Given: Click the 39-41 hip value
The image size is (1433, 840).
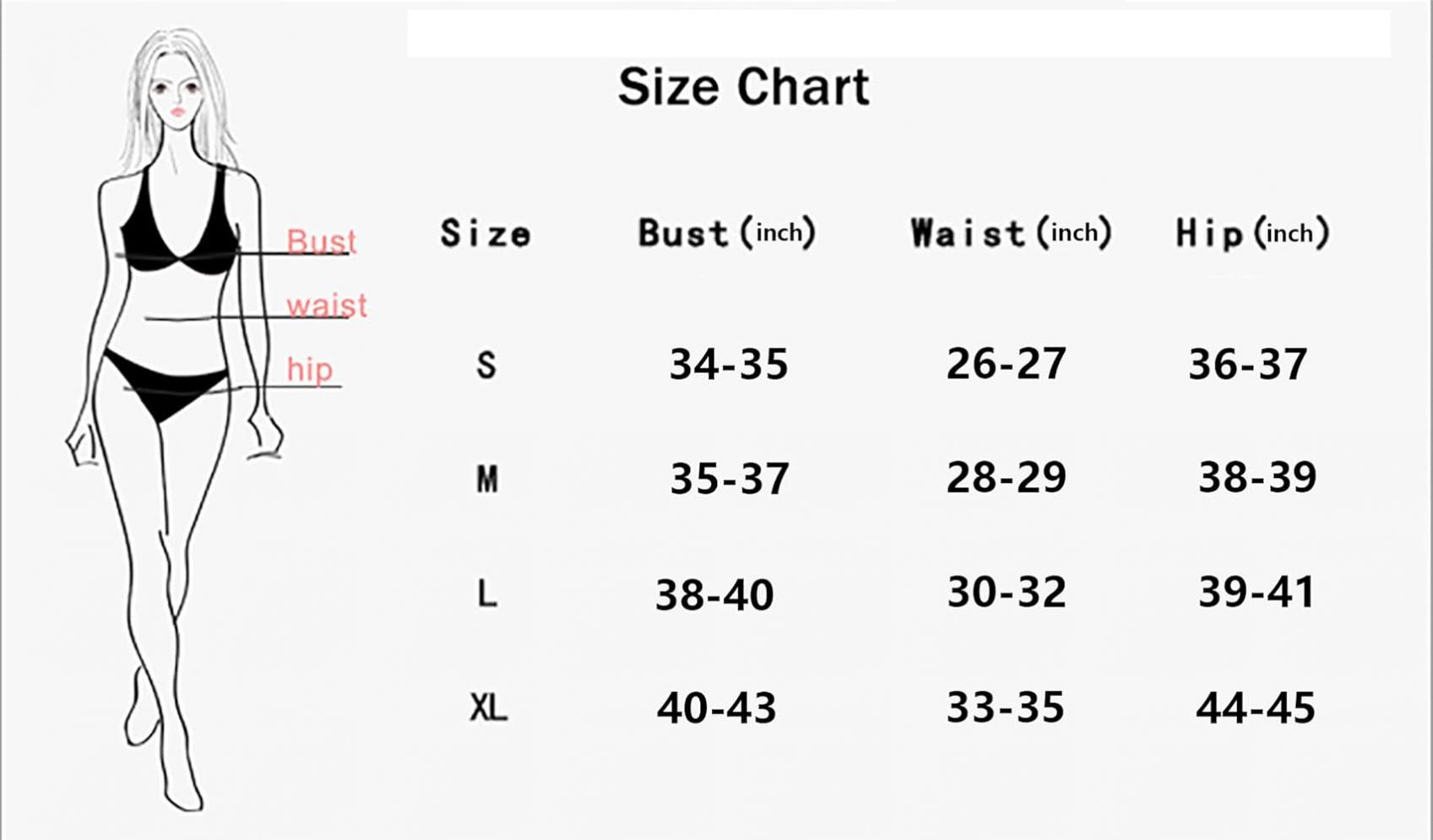Looking at the screenshot, I should 1257,592.
